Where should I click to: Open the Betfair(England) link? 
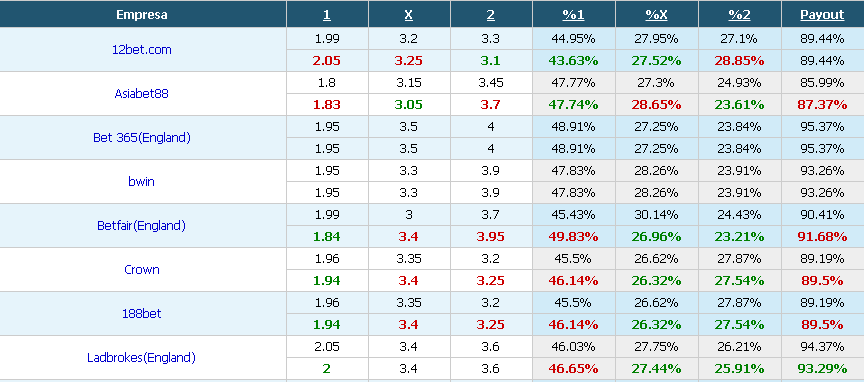coord(142,225)
